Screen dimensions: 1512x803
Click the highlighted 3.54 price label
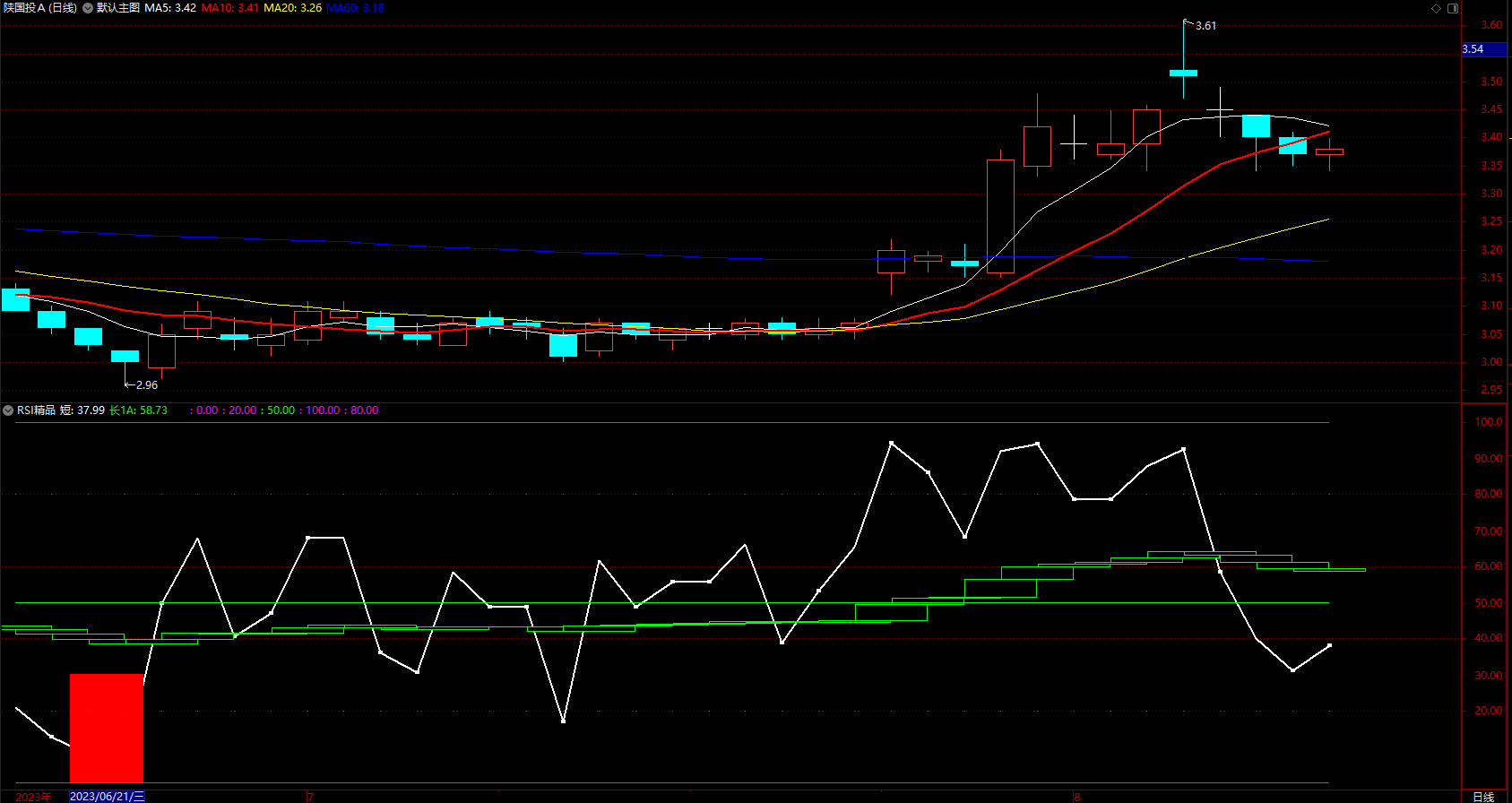[x=1484, y=49]
